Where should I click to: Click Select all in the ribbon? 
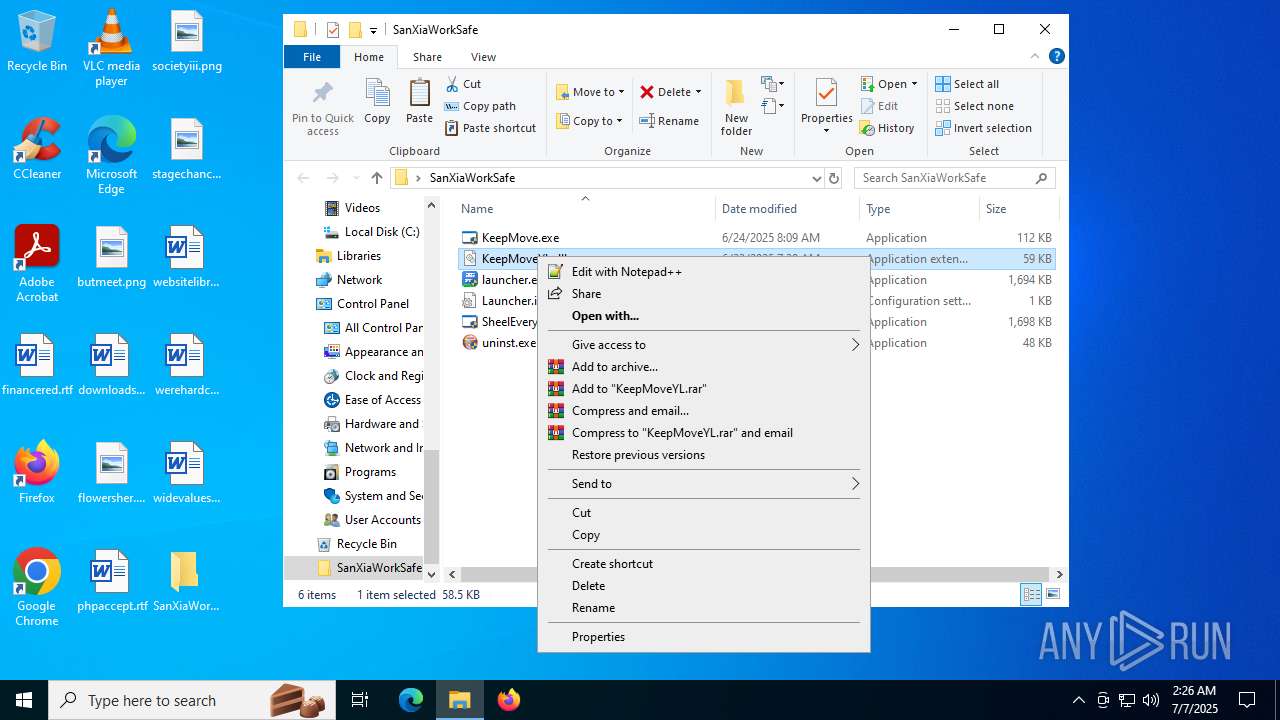tap(967, 84)
